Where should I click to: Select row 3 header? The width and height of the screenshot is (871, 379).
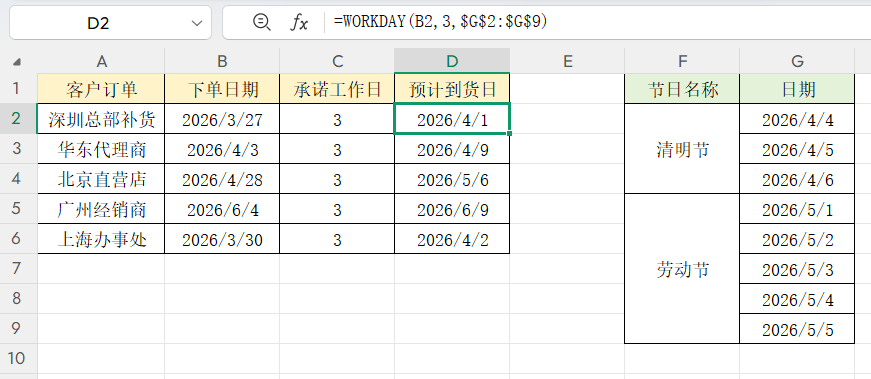click(x=17, y=148)
